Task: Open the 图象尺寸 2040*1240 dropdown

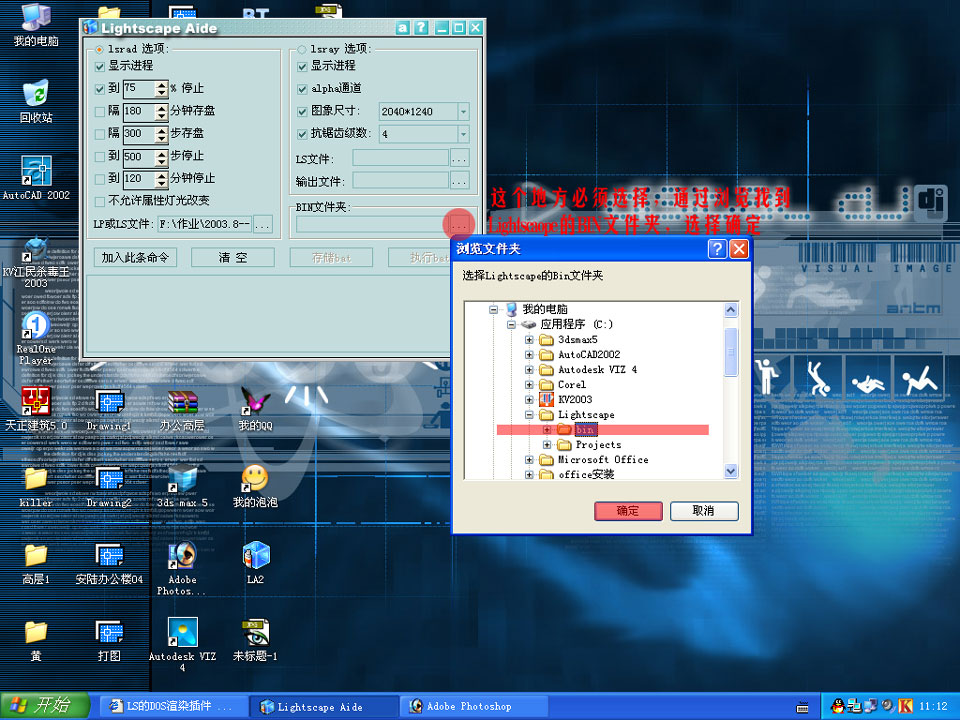Action: (x=463, y=111)
